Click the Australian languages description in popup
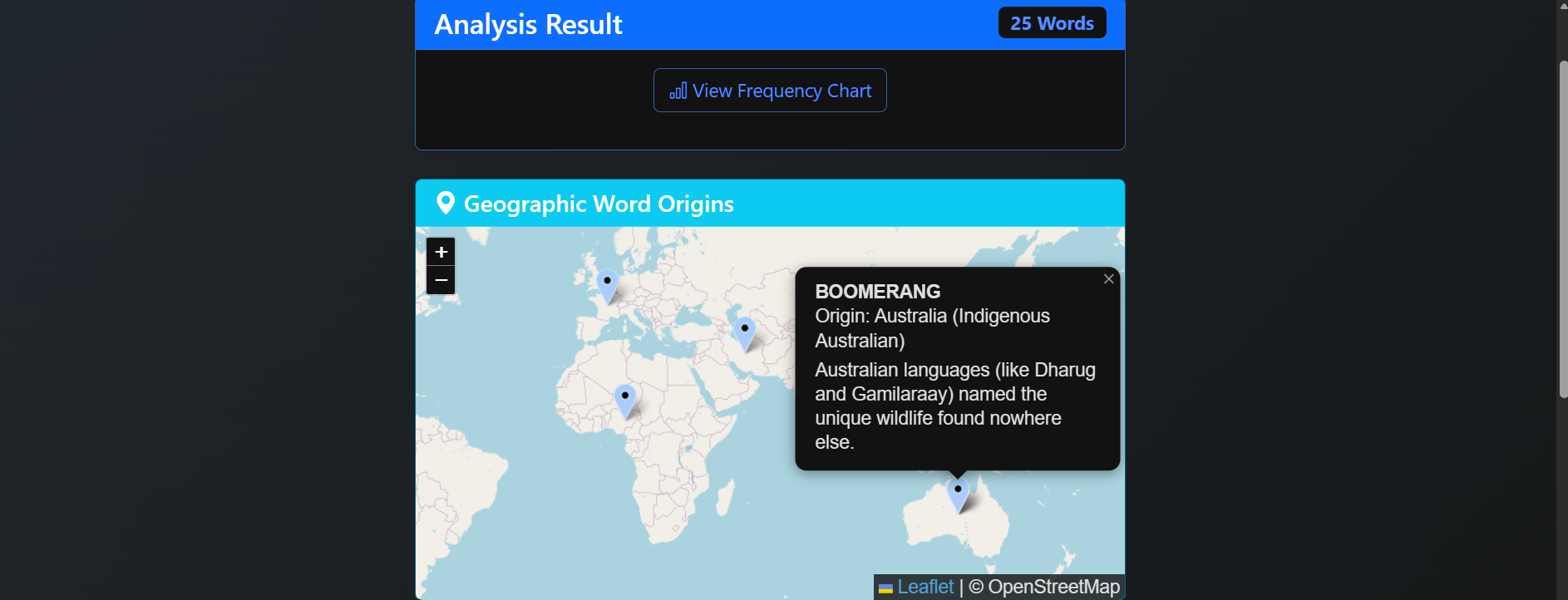The height and width of the screenshot is (600, 1568). [955, 406]
